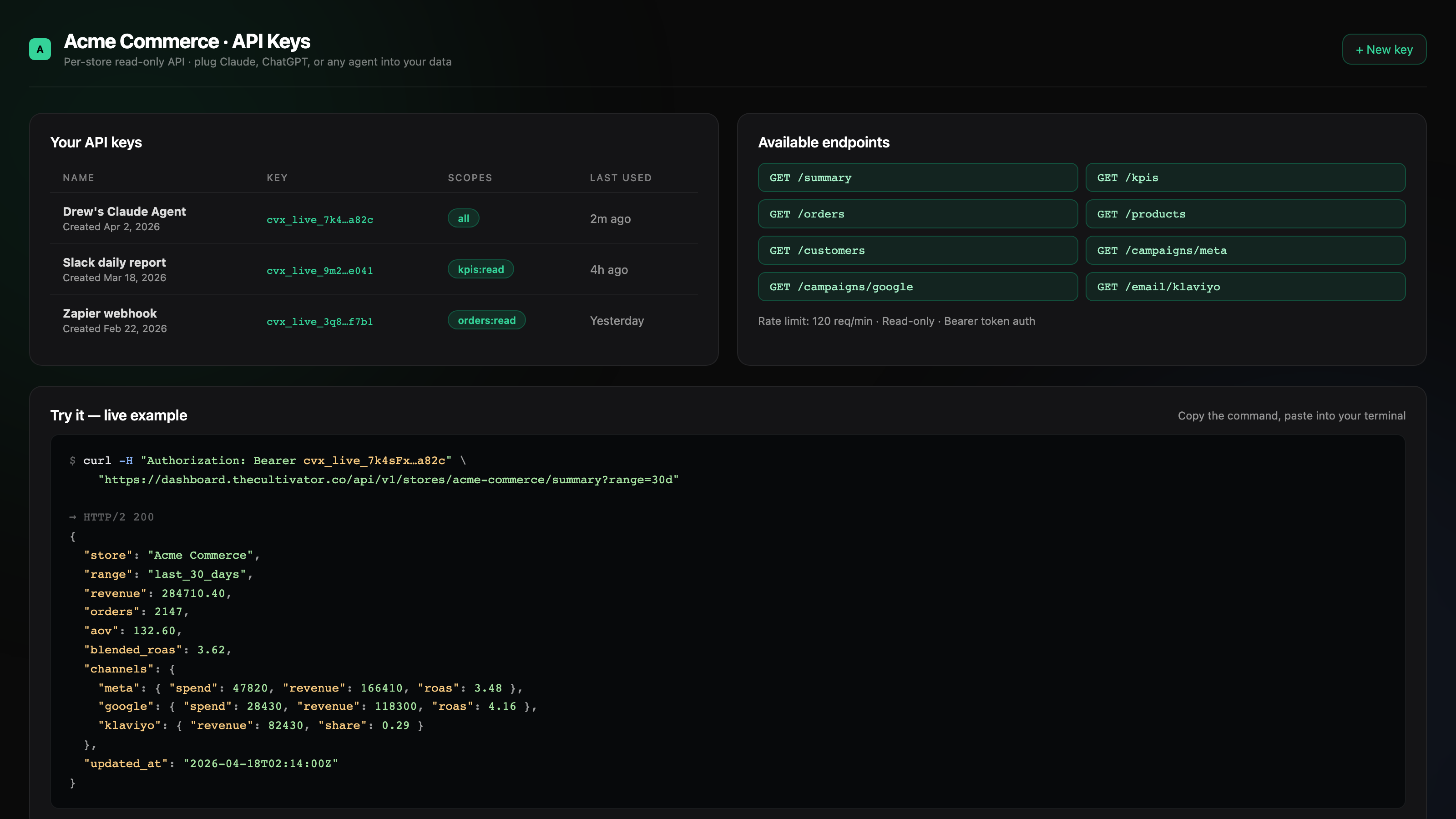Click the "blended_roas": 3.62 line

(158, 649)
